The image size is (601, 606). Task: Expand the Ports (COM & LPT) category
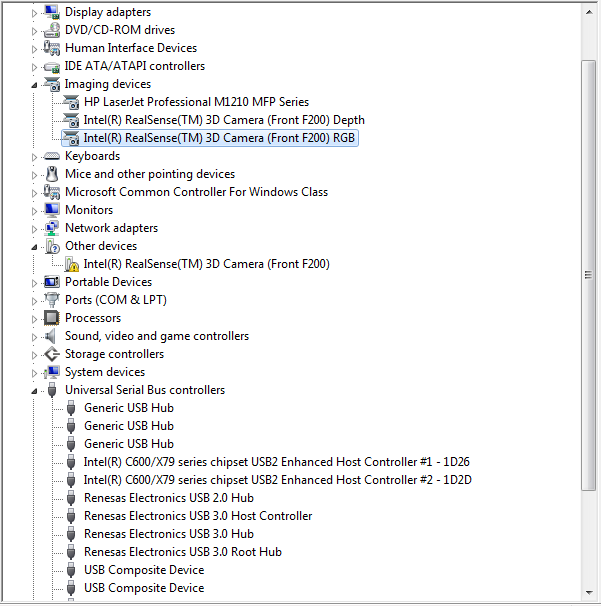[36, 300]
